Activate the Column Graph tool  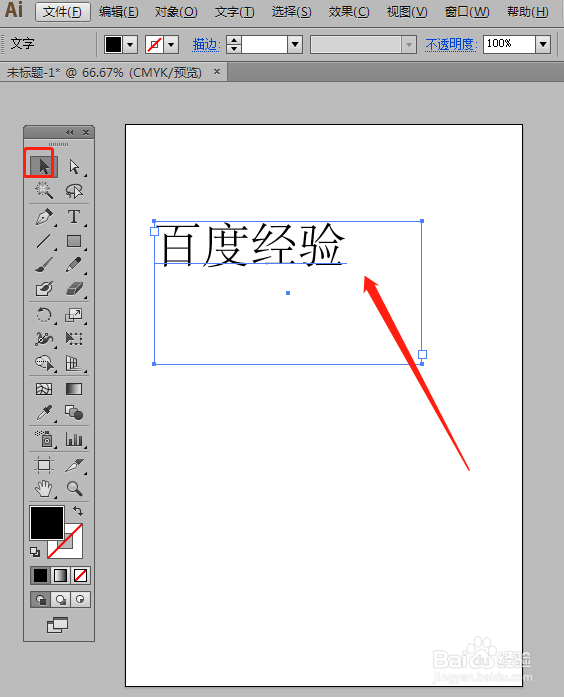point(74,439)
